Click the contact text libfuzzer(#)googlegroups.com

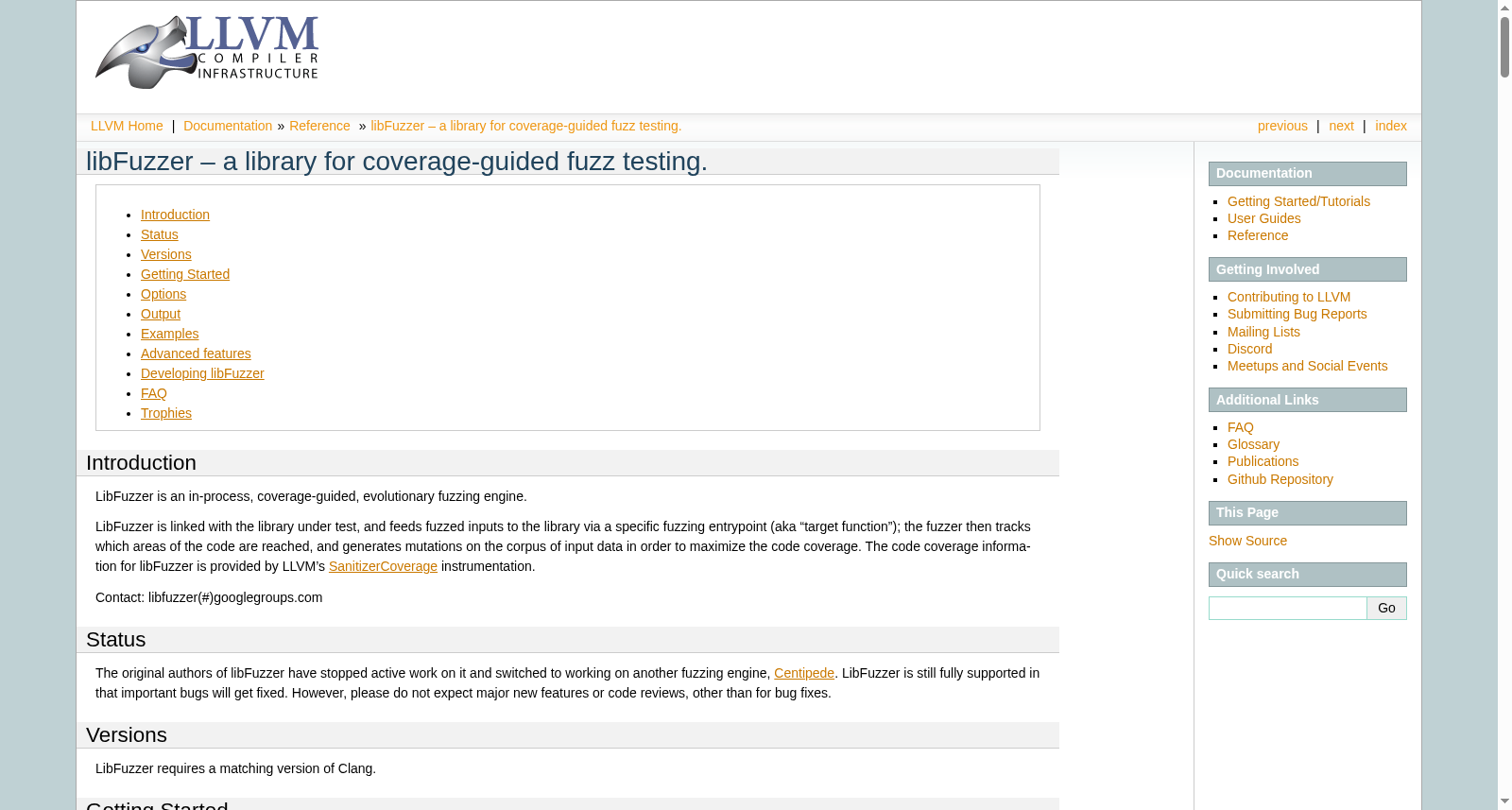[235, 597]
